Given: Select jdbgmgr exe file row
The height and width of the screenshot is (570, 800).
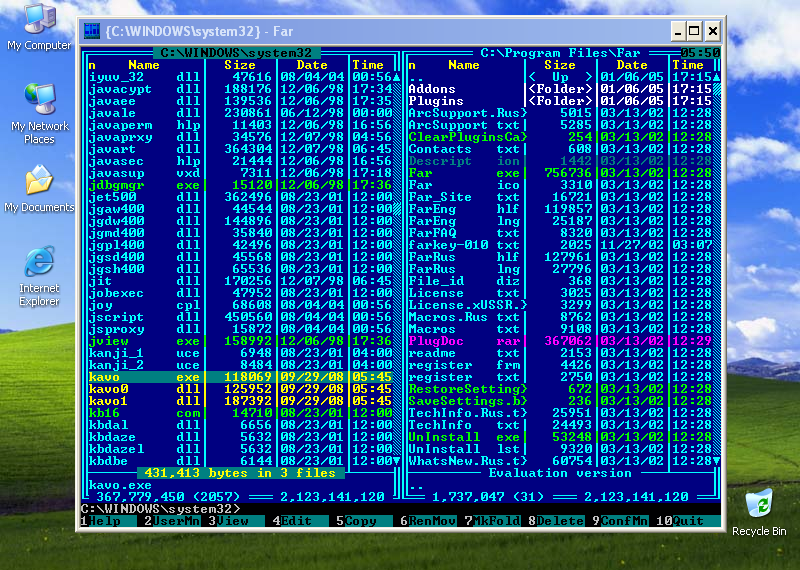Looking at the screenshot, I should tap(240, 185).
